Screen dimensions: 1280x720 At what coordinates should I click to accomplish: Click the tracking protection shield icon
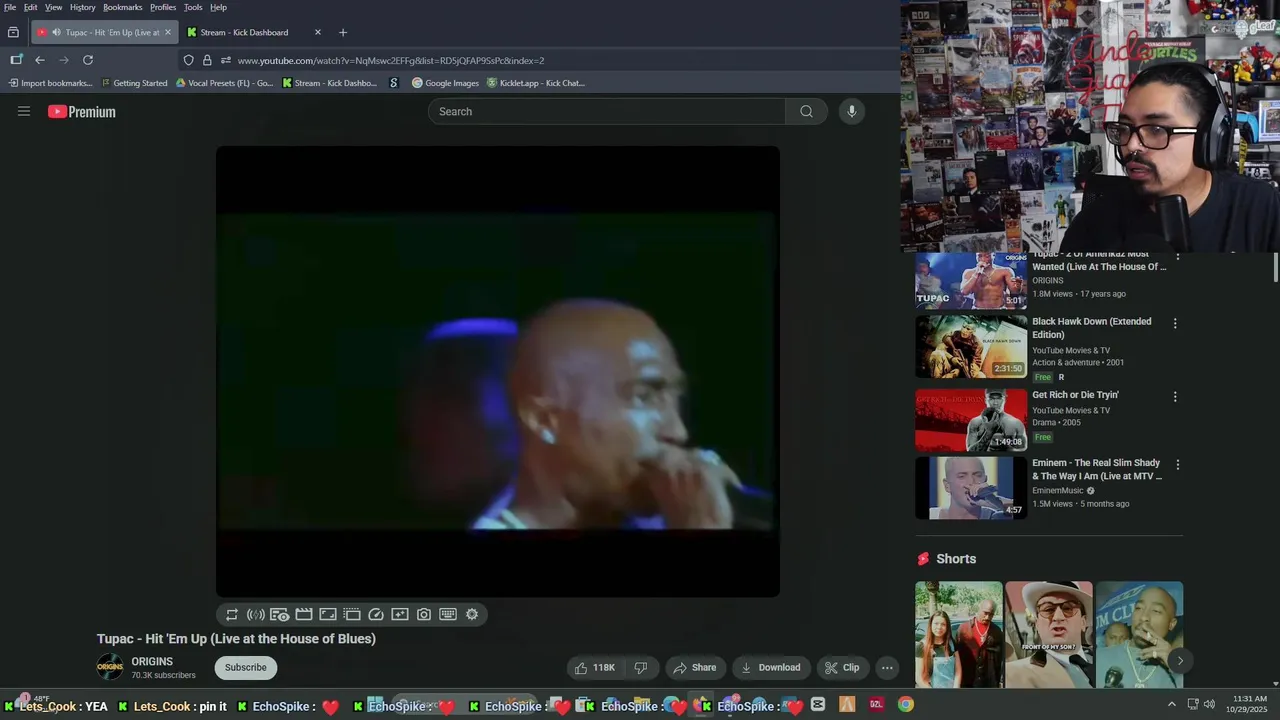[188, 60]
